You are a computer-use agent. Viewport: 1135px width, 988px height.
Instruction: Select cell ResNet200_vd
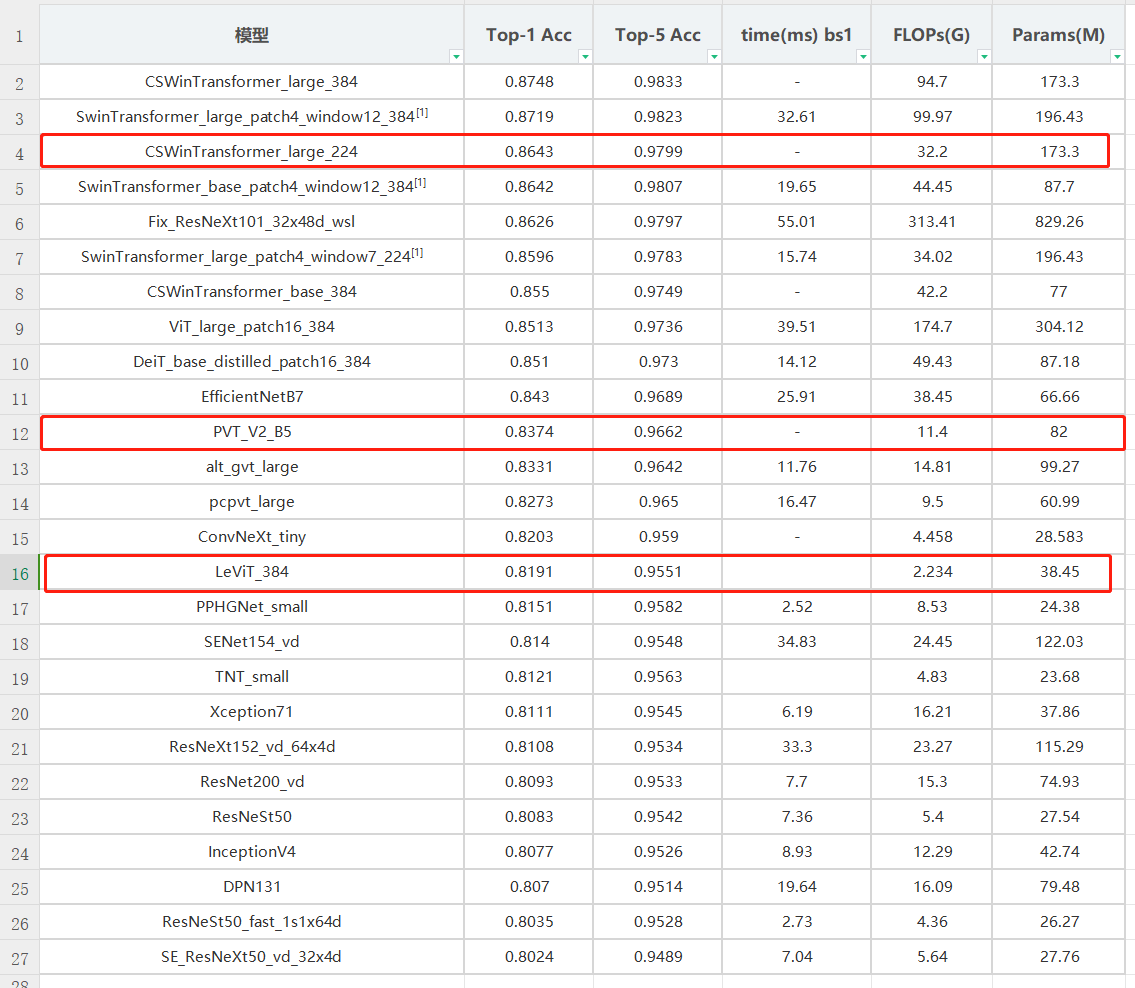pyautogui.click(x=252, y=782)
